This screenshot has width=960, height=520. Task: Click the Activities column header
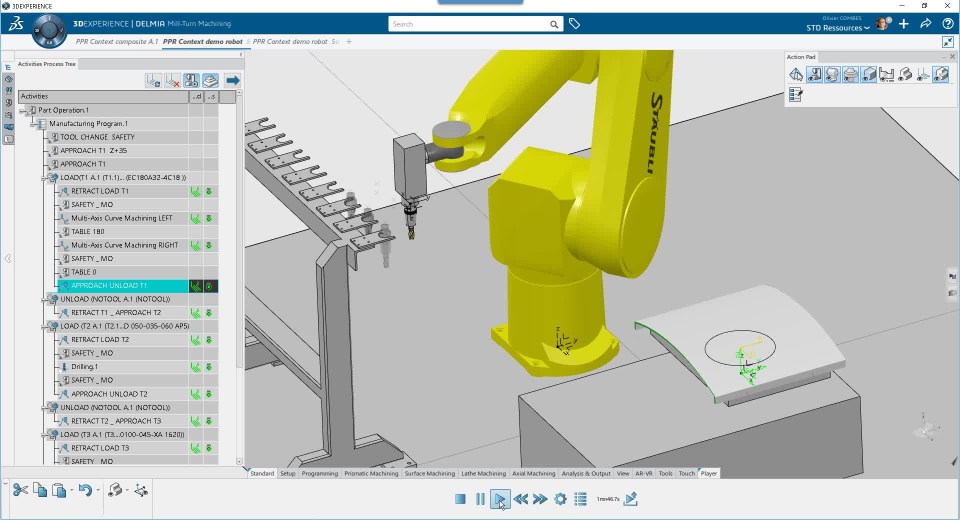tap(103, 97)
